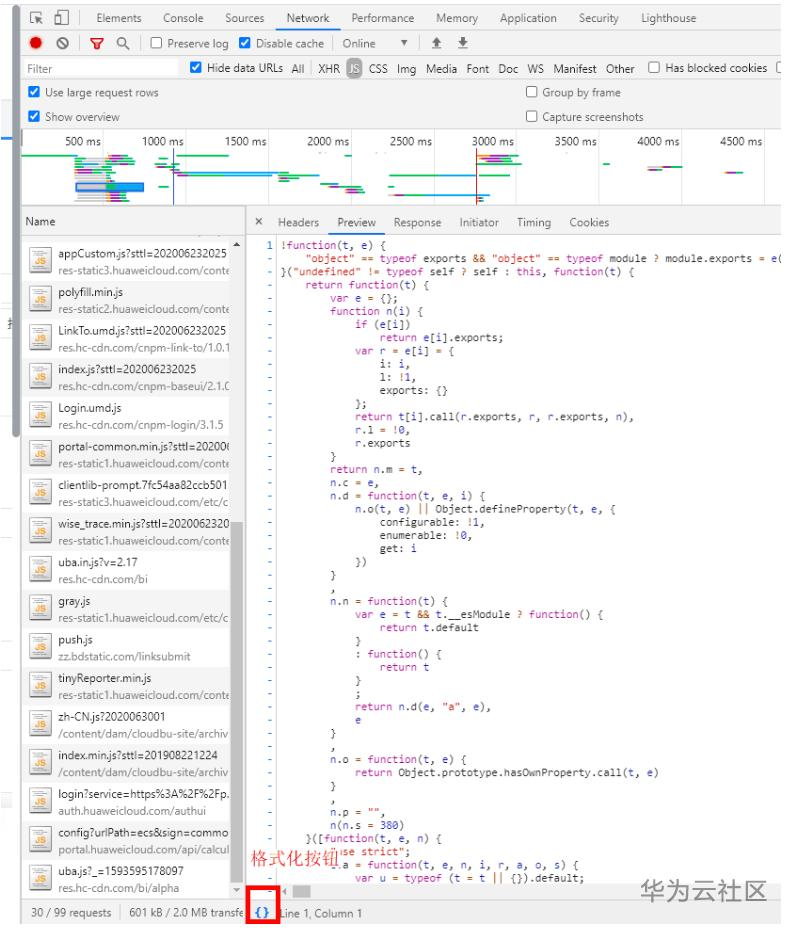
Task: Open the Sources panel tab
Action: tap(244, 18)
